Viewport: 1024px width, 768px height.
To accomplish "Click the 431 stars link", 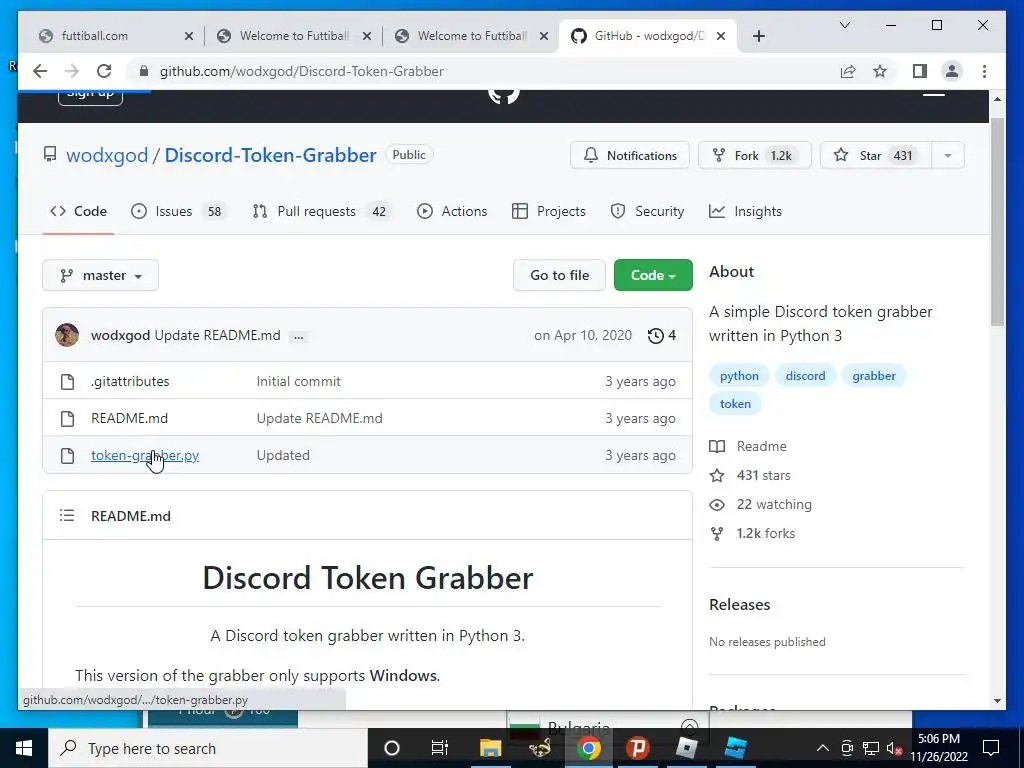I will click(x=750, y=475).
